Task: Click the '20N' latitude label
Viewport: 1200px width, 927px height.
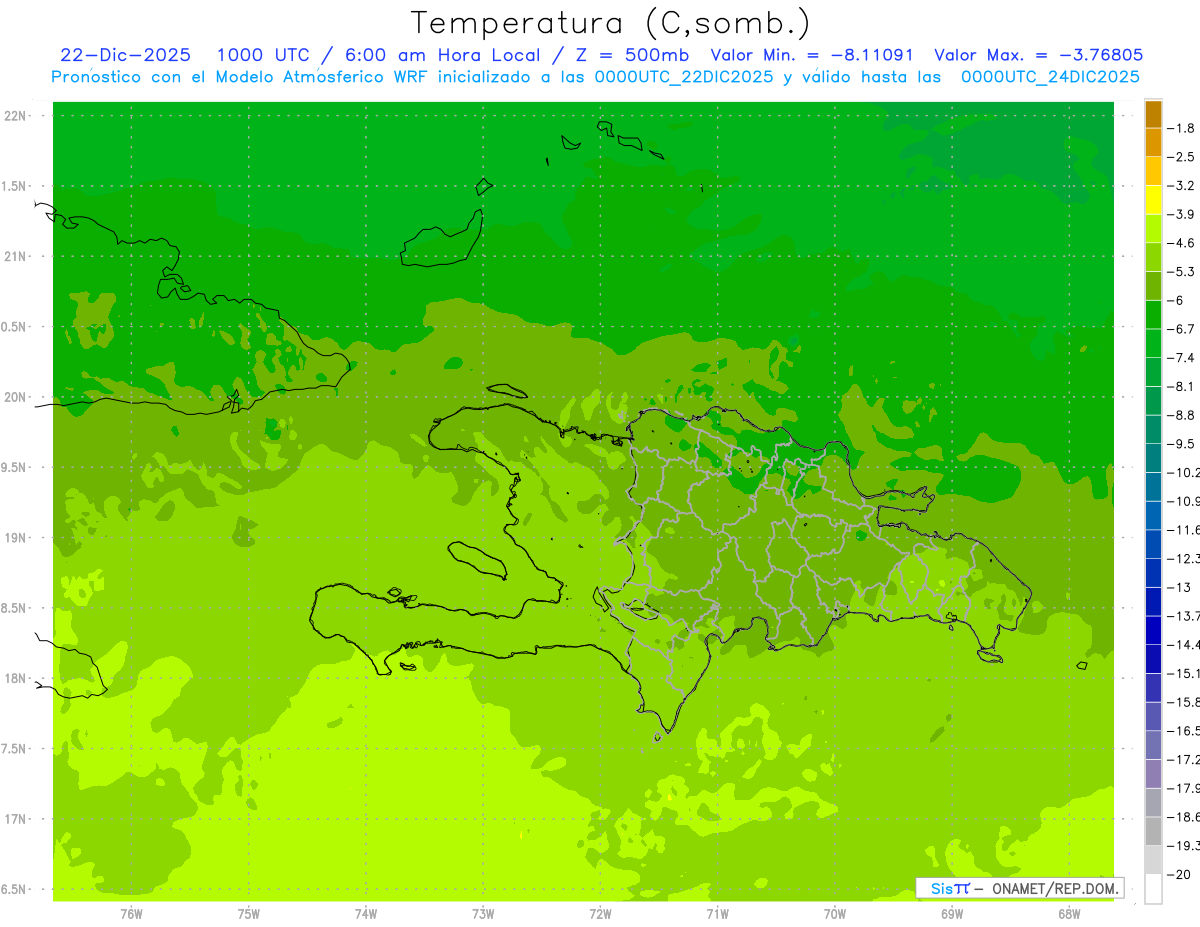Action: 16,397
